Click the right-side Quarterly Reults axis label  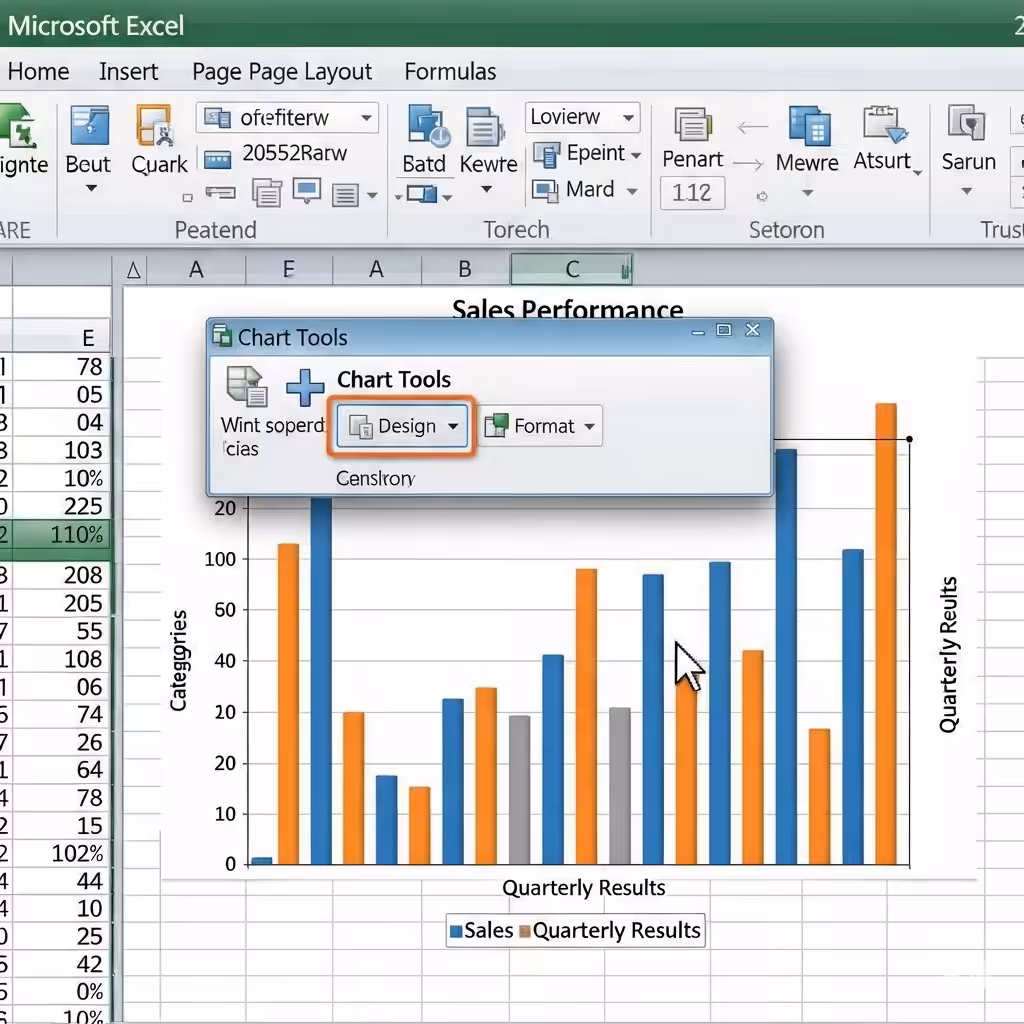[948, 654]
